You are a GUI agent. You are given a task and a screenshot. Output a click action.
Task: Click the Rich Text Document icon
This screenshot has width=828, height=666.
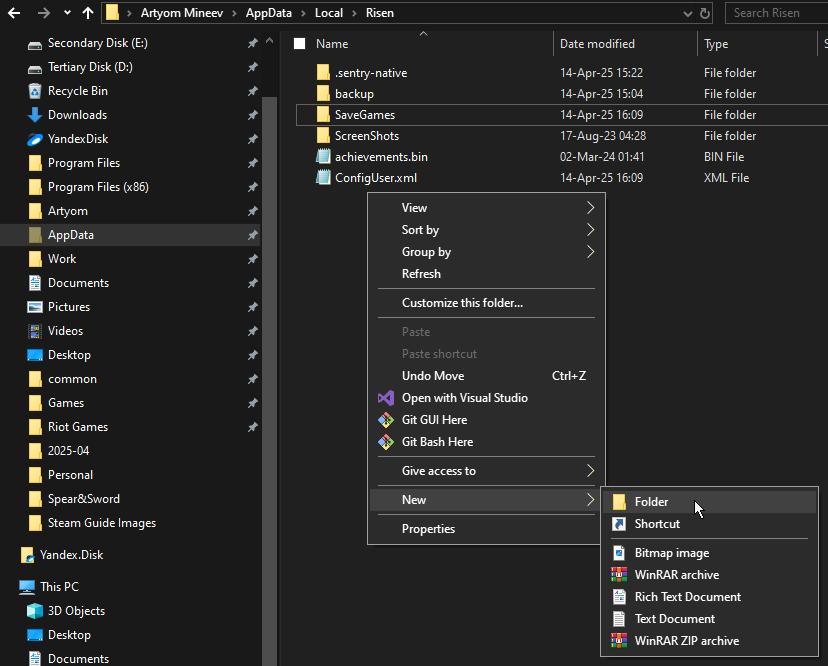619,597
